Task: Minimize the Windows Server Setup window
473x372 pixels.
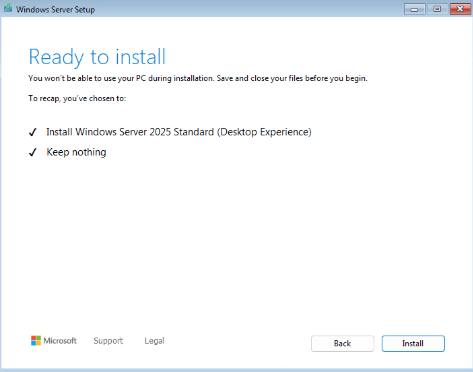Action: (414, 9)
